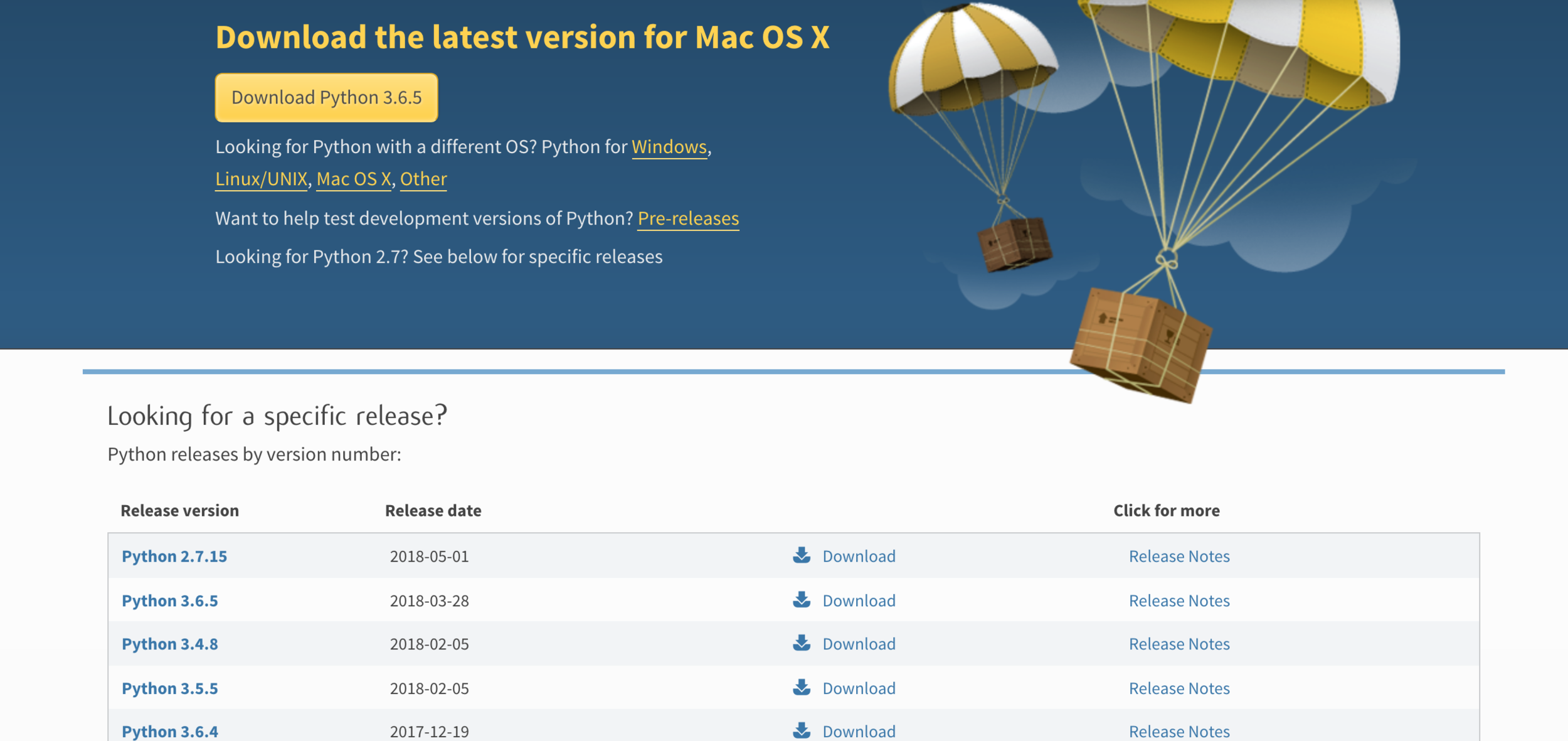The image size is (1568, 741).
Task: Follow the Linux/UNIX link
Action: 261,179
